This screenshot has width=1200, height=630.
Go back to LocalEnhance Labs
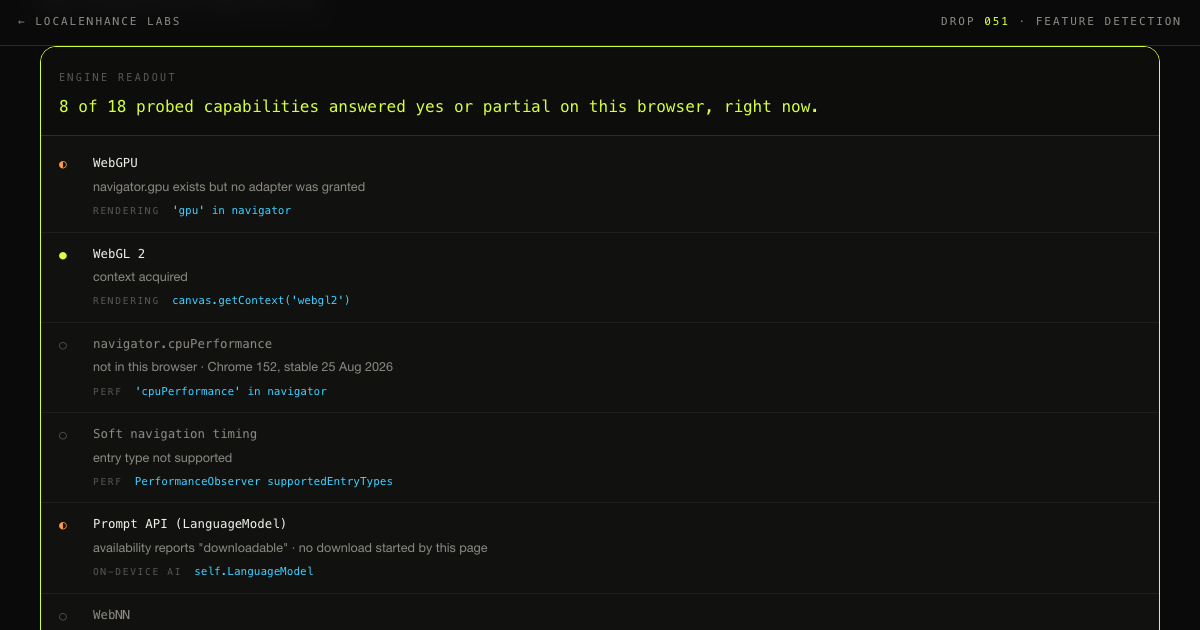click(x=99, y=21)
